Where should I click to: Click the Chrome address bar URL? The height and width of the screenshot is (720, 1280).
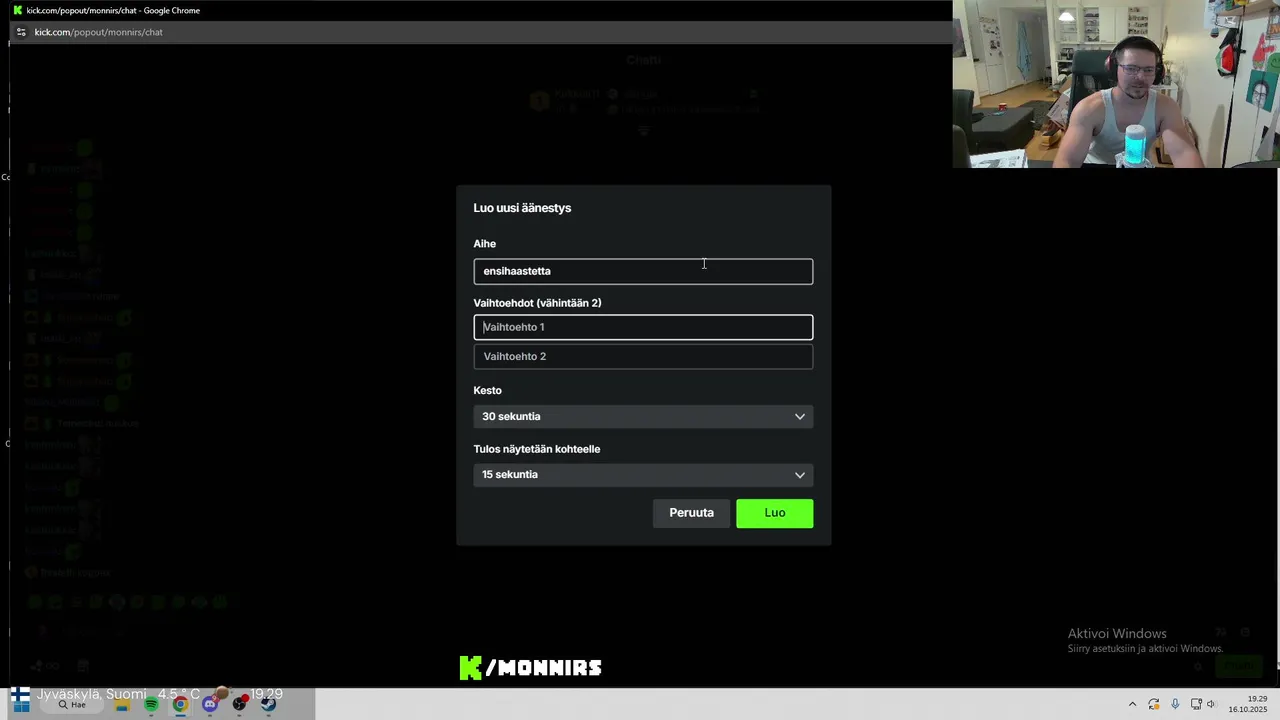point(98,32)
